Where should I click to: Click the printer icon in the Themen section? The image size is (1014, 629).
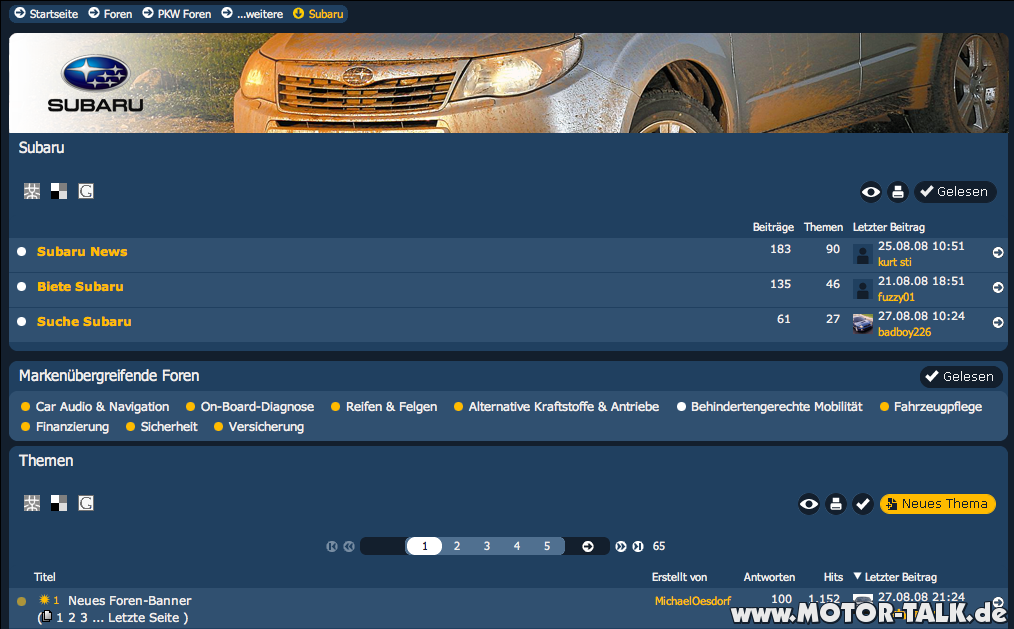[836, 504]
